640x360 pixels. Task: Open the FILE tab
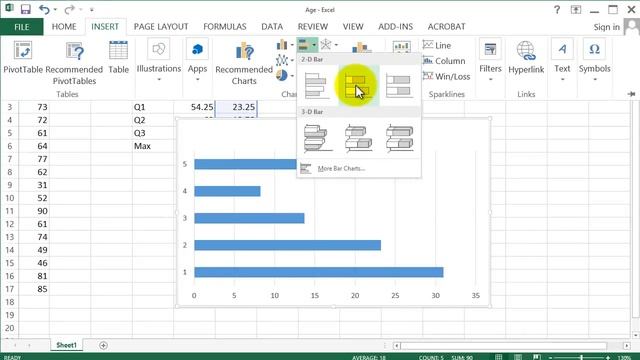[x=22, y=27]
